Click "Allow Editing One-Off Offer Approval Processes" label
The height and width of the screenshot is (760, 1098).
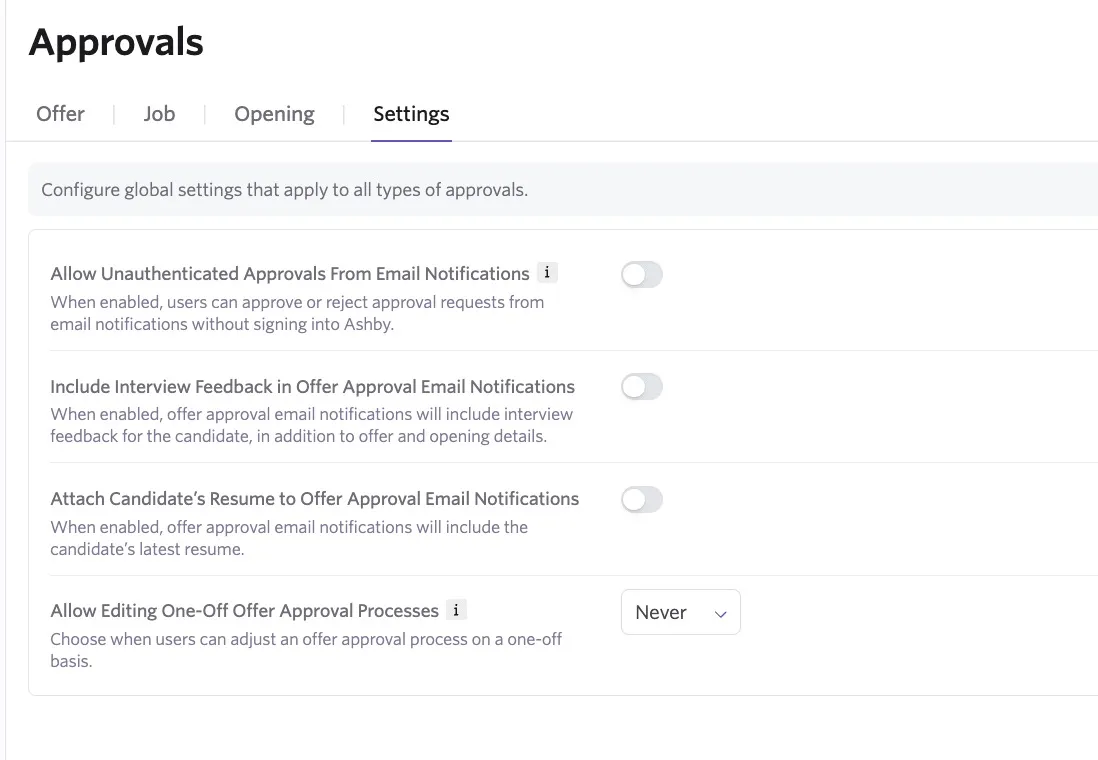point(244,611)
